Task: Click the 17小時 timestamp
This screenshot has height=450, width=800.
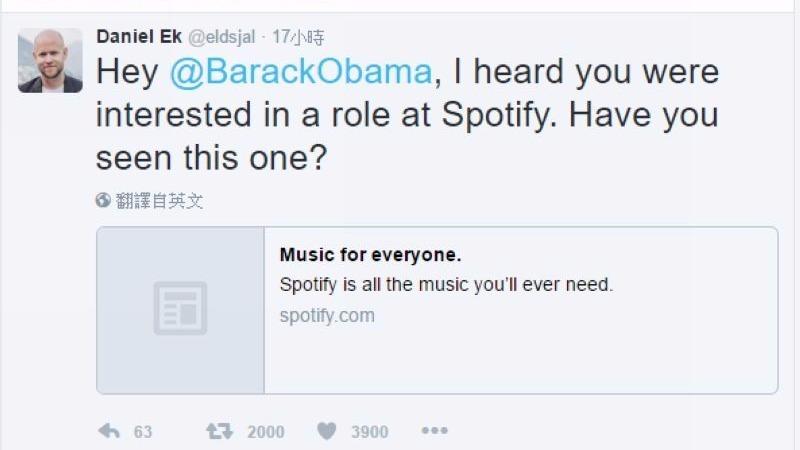Action: point(298,37)
